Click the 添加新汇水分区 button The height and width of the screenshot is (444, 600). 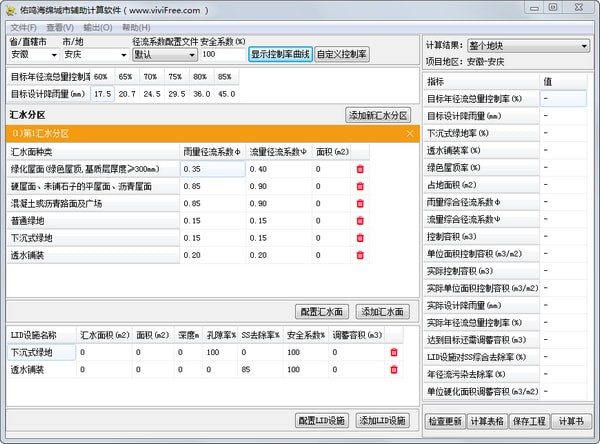tap(378, 115)
